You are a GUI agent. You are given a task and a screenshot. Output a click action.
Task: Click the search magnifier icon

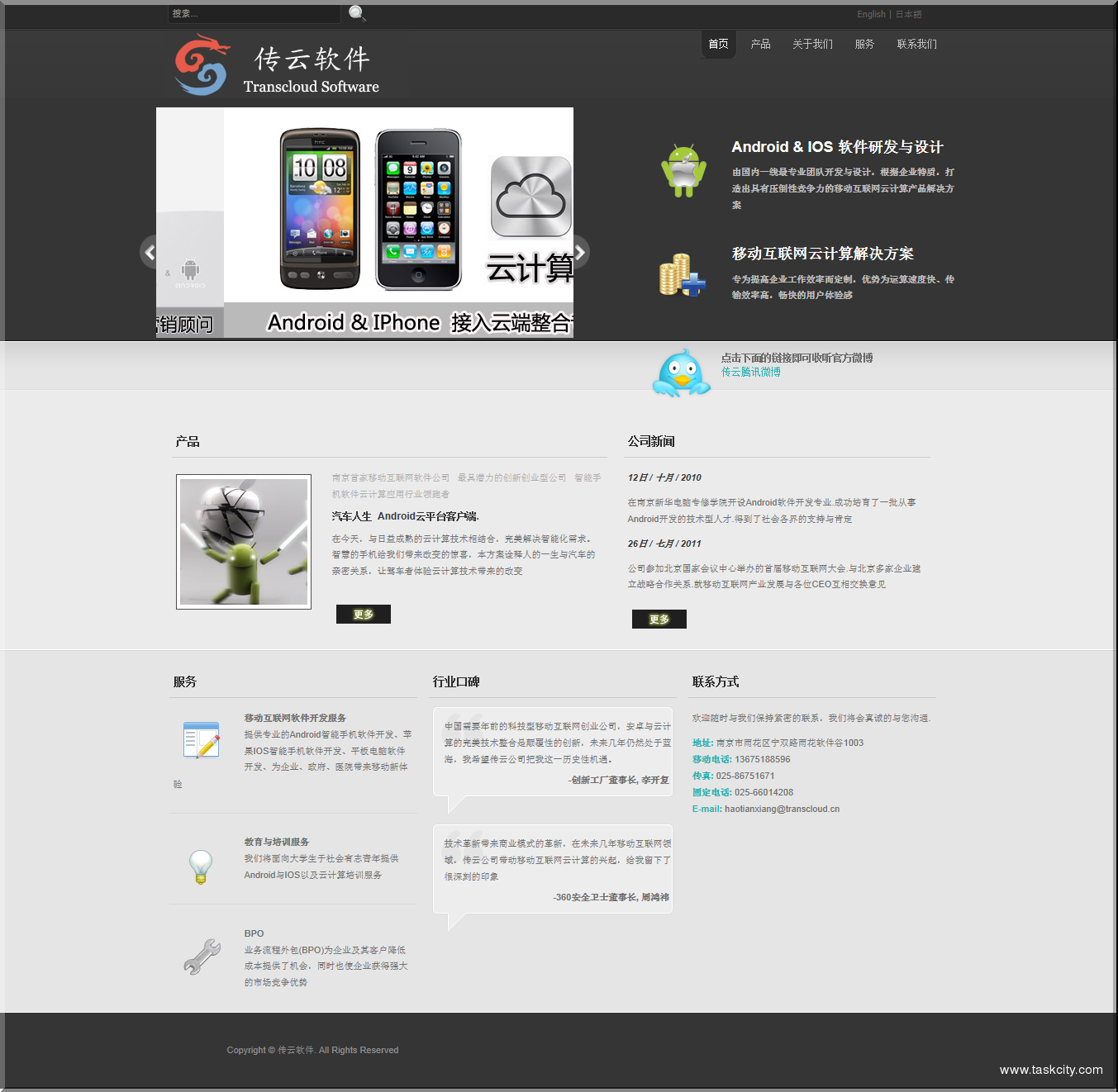click(357, 13)
